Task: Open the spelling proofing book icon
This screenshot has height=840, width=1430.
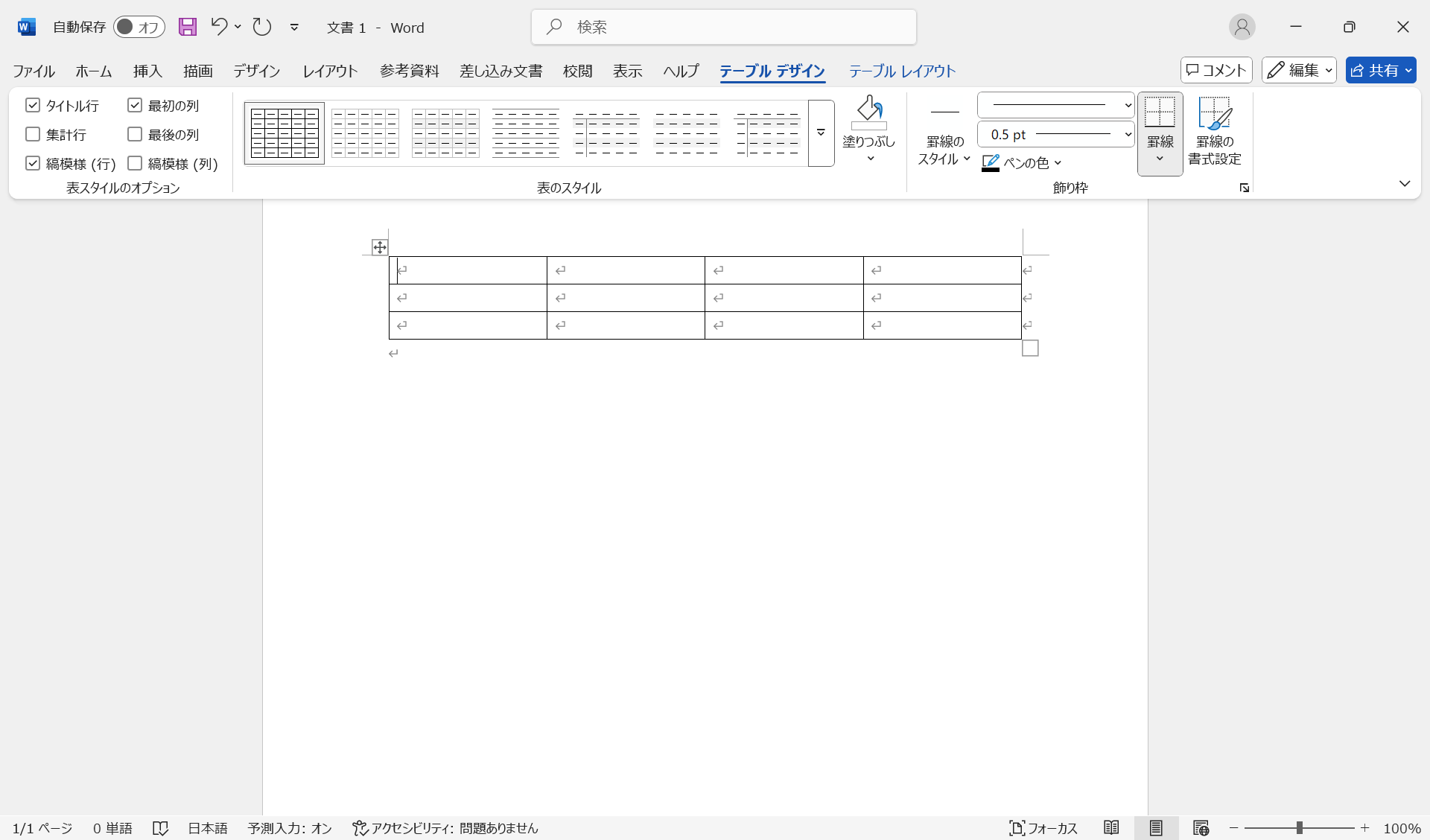Action: tap(160, 828)
